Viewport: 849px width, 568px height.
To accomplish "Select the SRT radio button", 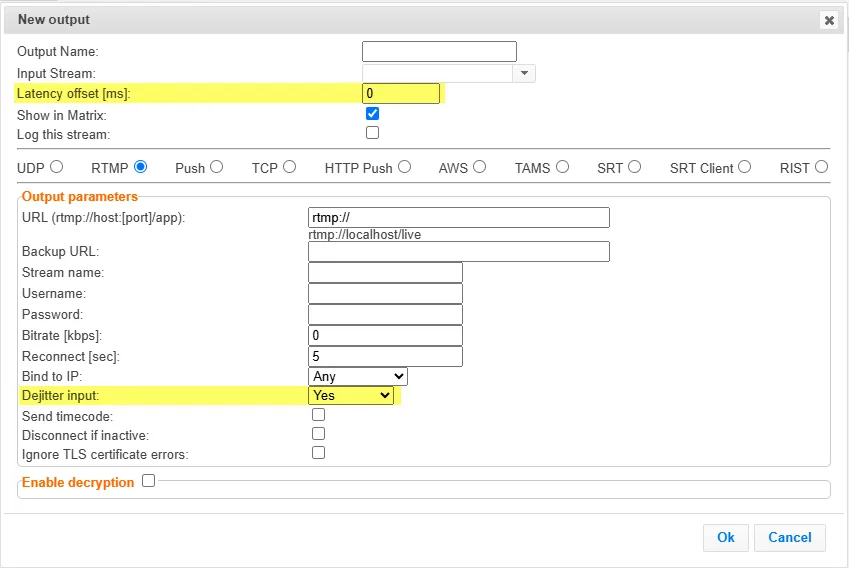I will coord(635,167).
